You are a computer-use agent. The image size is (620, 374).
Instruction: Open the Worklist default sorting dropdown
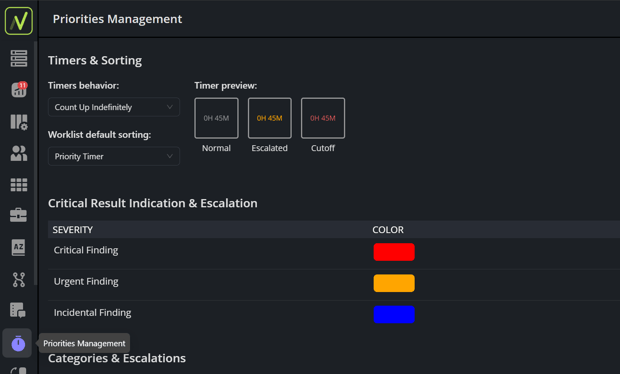[114, 157]
